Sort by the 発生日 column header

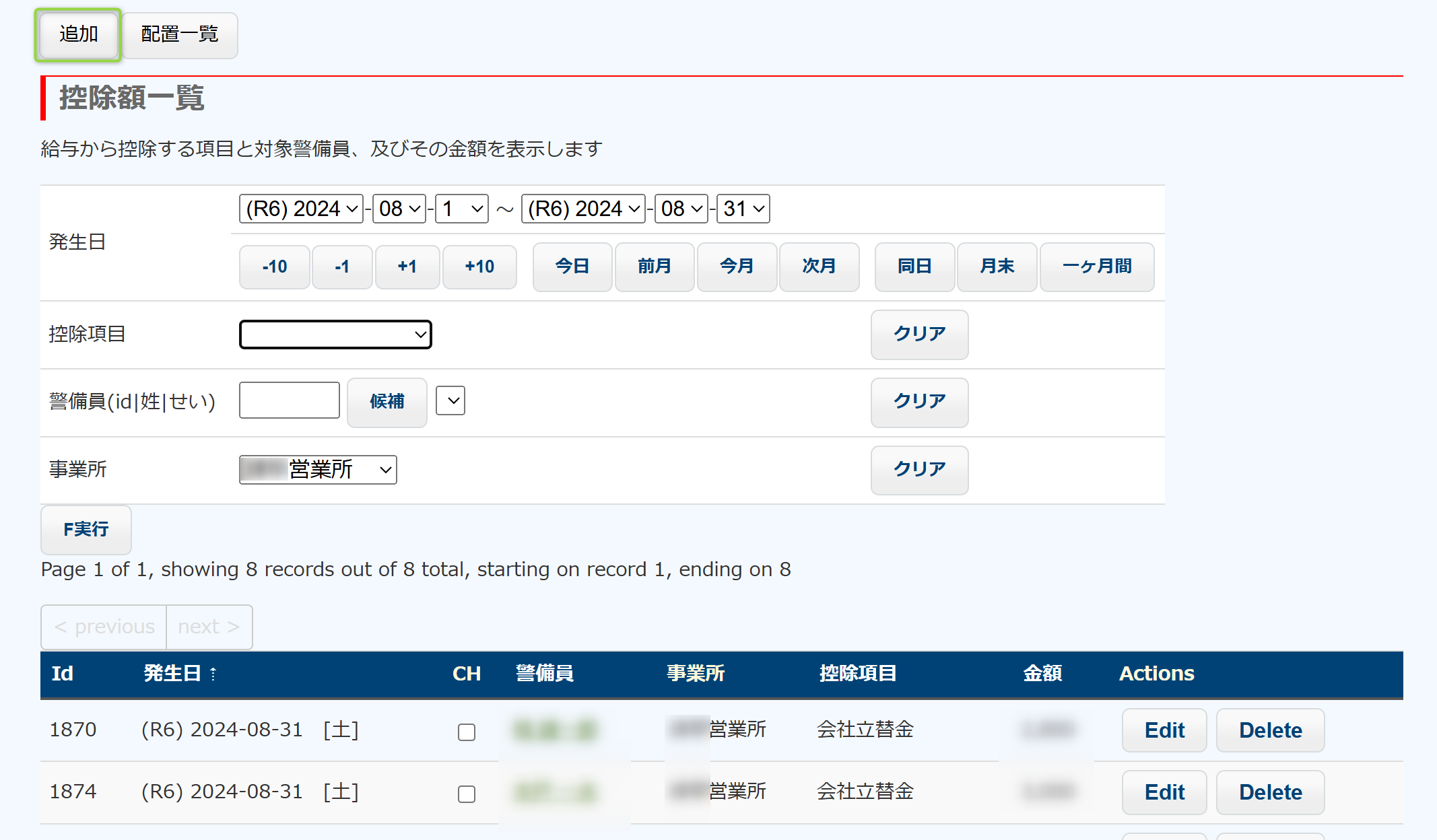click(172, 674)
